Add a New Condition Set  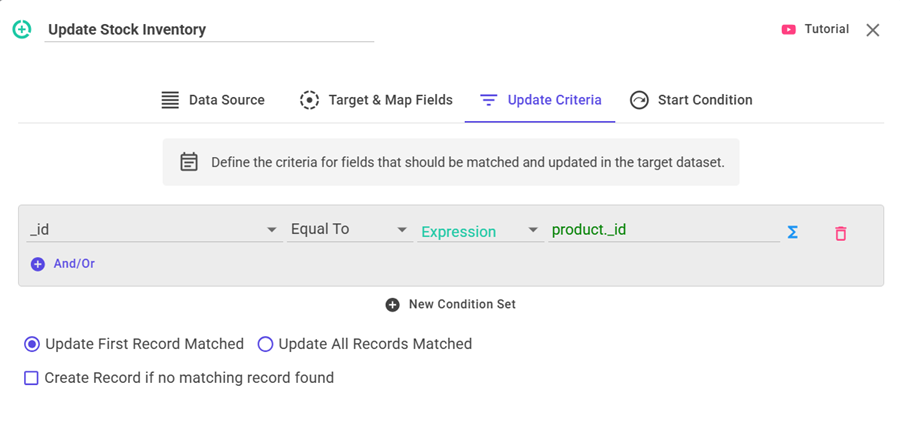[x=461, y=304]
